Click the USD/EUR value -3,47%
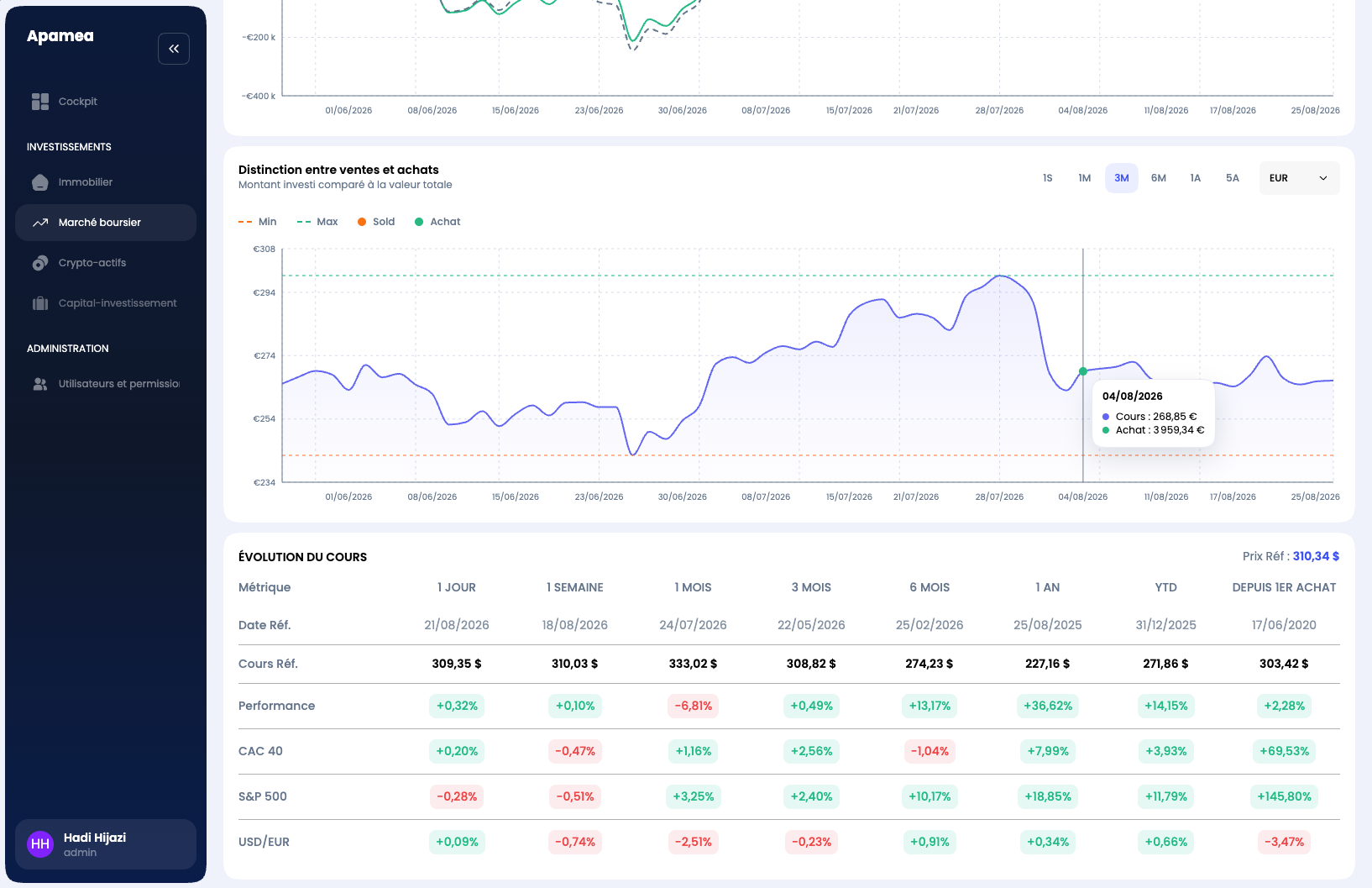The height and width of the screenshot is (888, 1372). [x=1284, y=842]
